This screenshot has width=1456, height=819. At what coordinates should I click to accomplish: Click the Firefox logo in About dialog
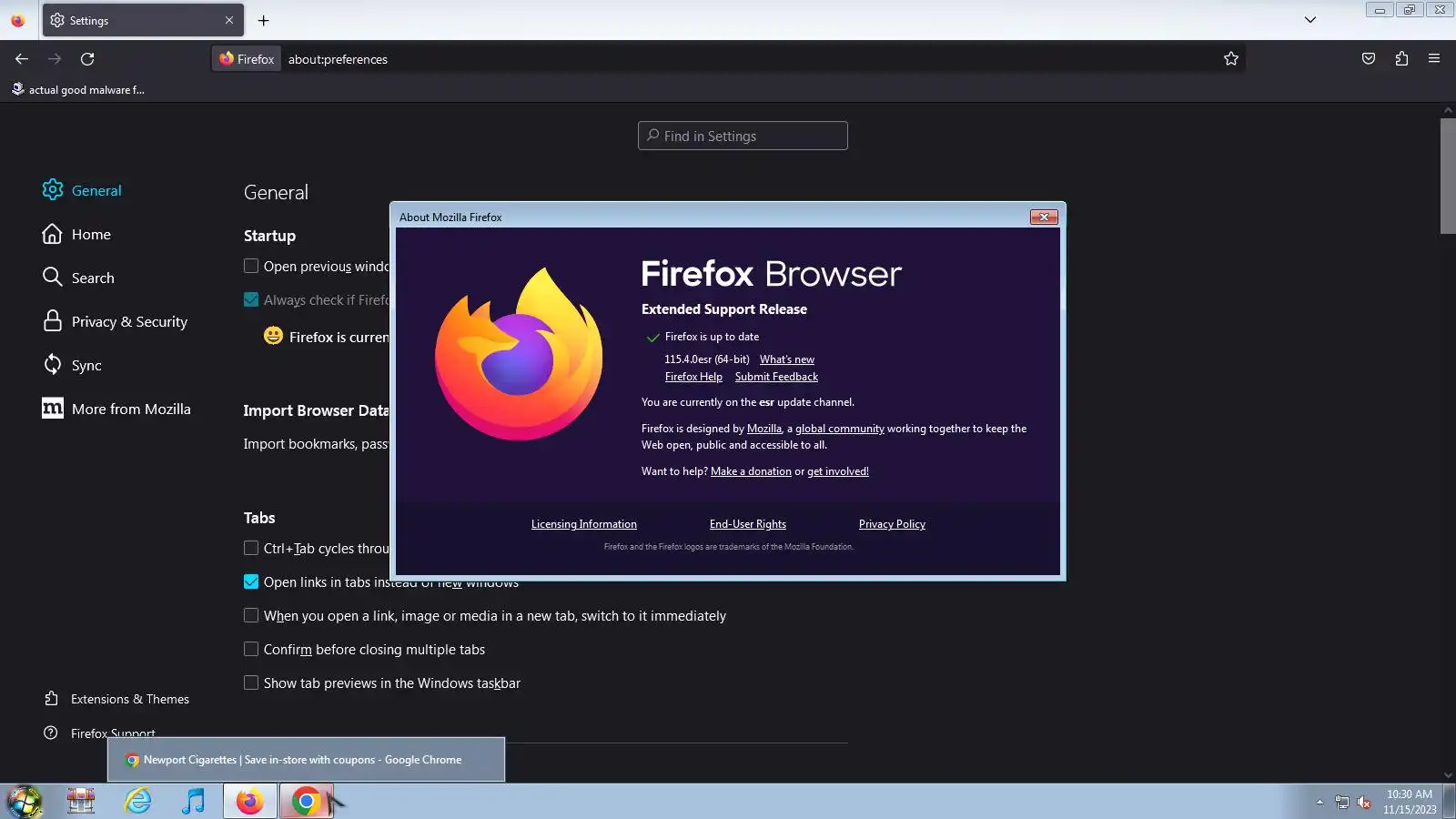(519, 354)
